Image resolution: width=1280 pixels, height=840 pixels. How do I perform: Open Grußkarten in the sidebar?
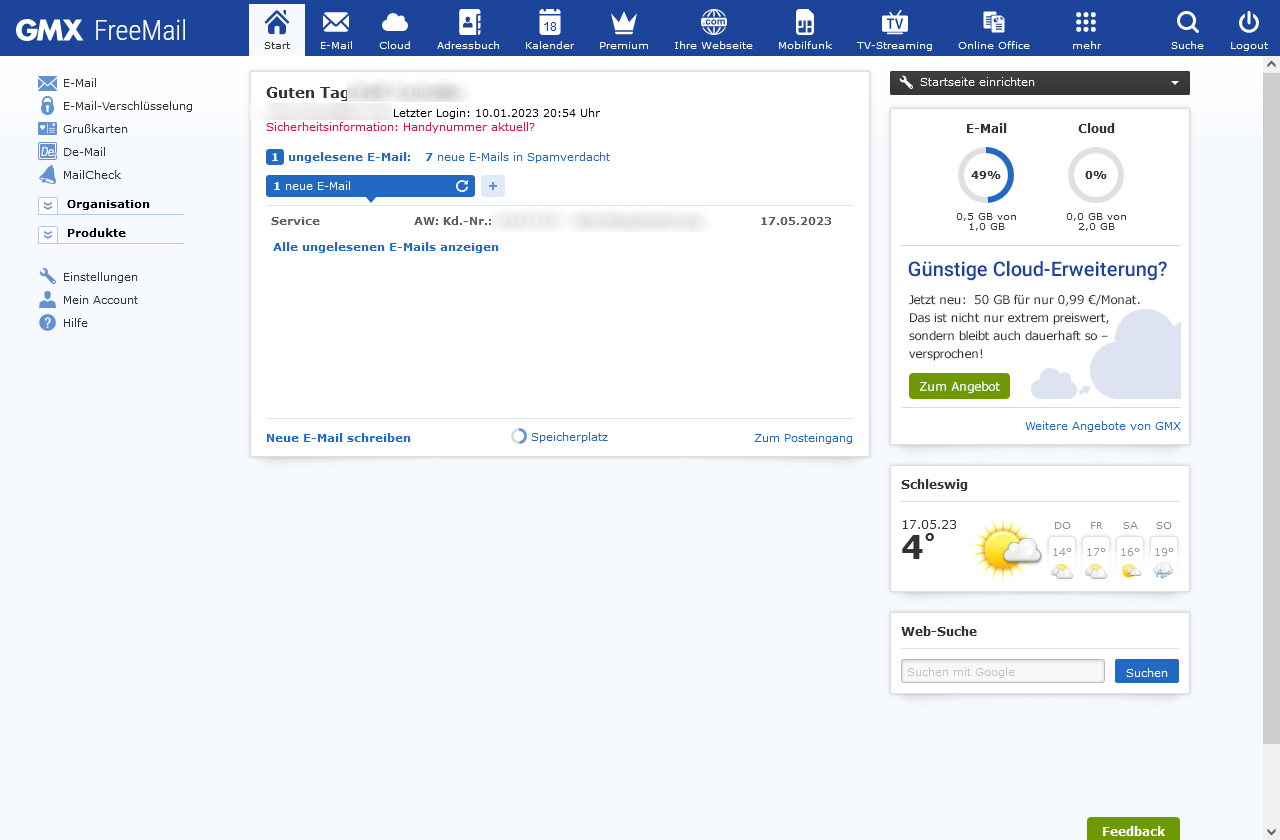[x=83, y=129]
